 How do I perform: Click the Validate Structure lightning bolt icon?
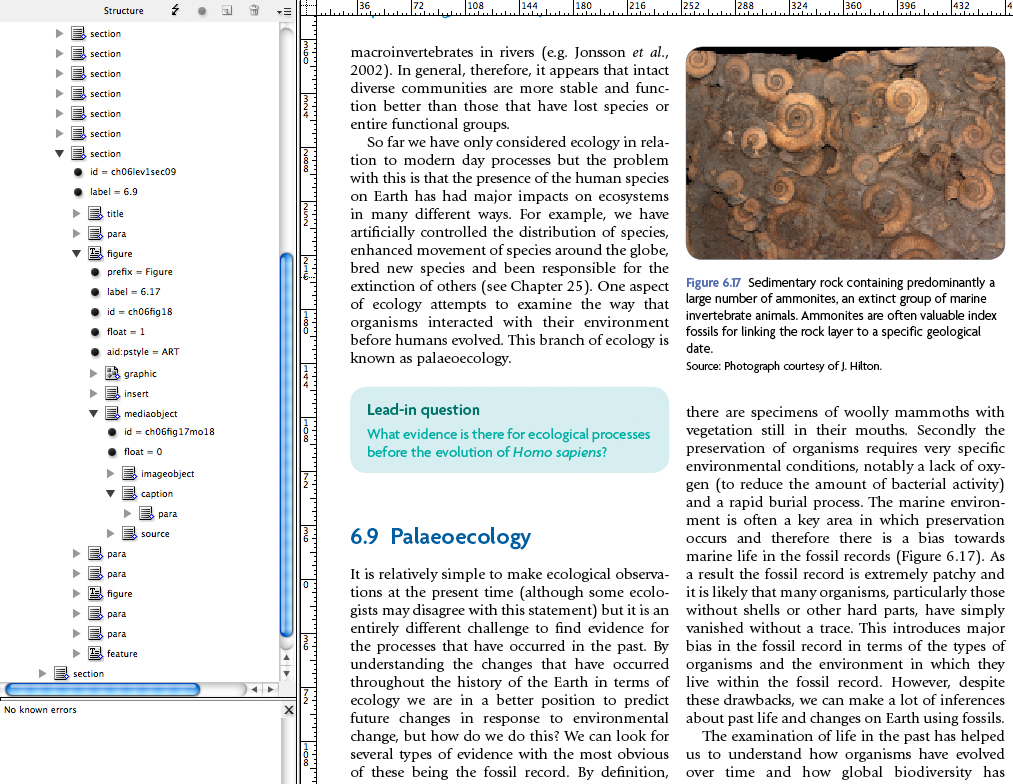[175, 10]
